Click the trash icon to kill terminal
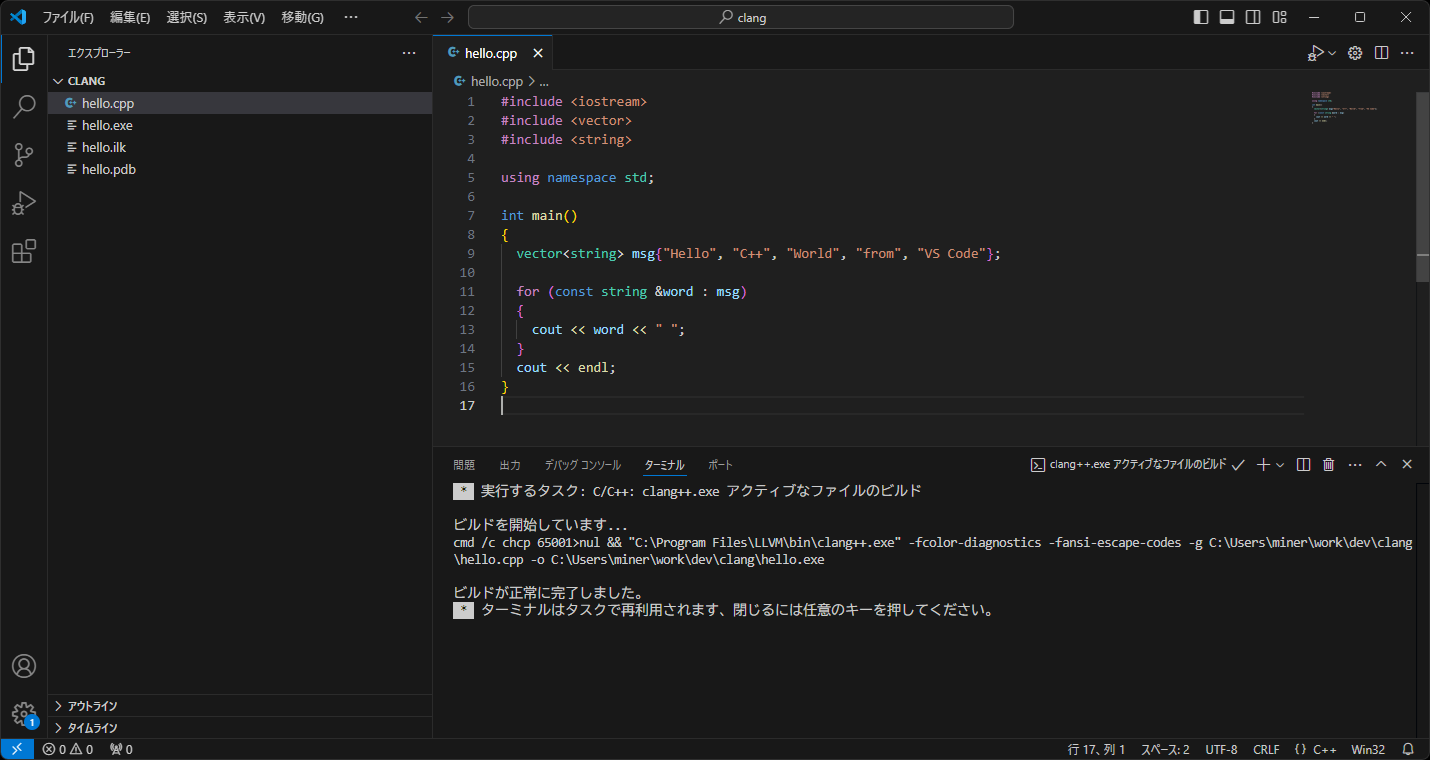The width and height of the screenshot is (1430, 760). click(1328, 464)
